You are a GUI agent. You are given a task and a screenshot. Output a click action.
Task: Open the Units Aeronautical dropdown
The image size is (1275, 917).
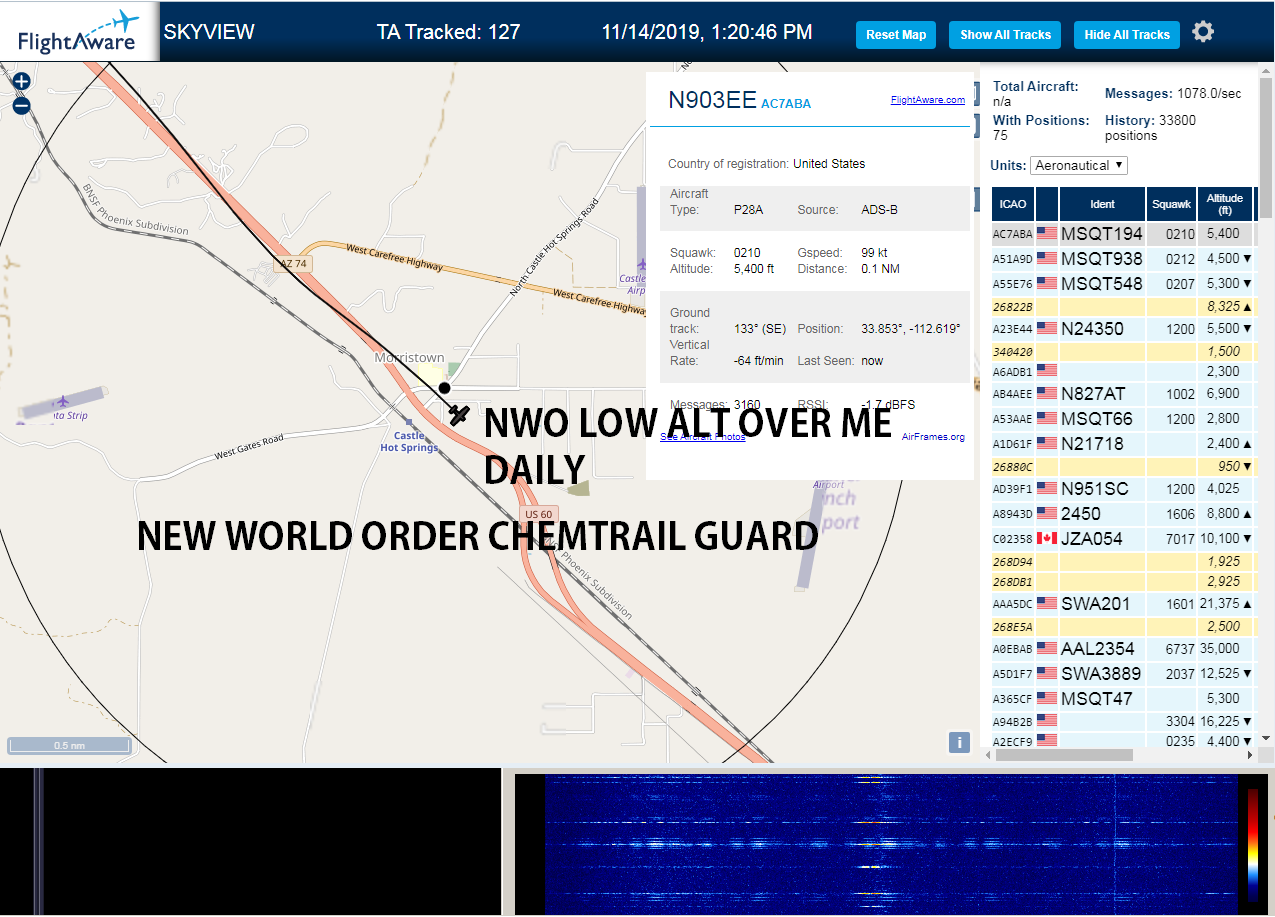1079,165
